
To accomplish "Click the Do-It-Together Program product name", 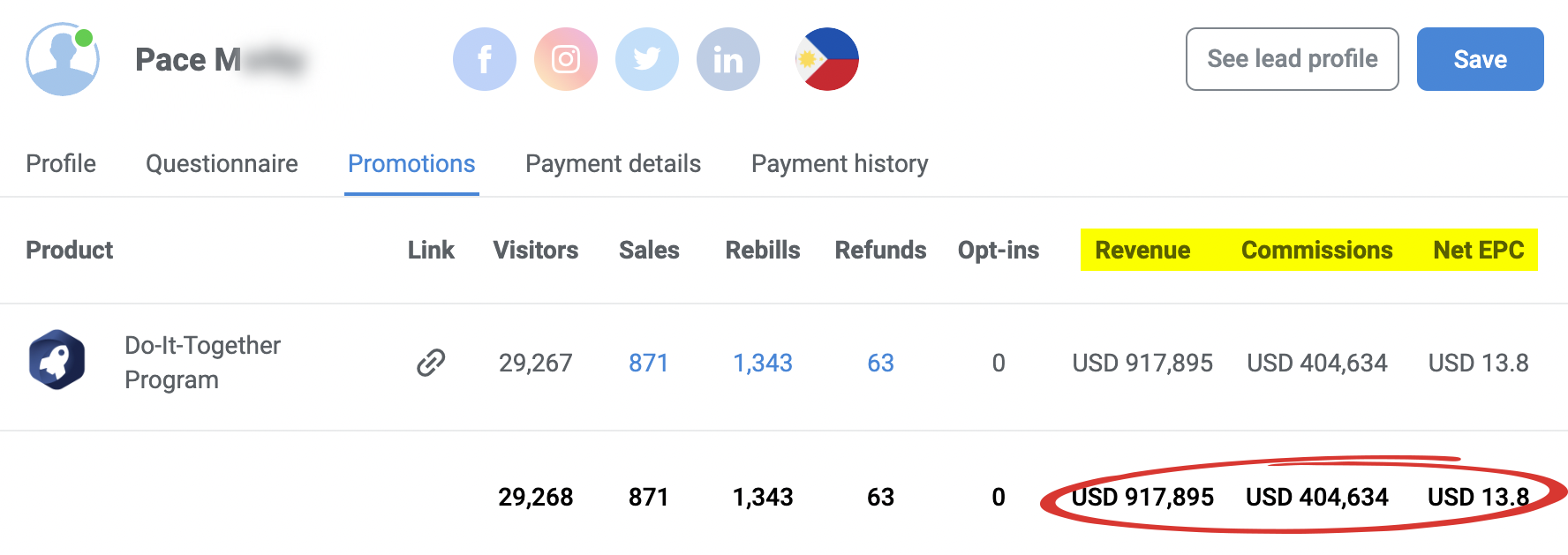I will (202, 362).
